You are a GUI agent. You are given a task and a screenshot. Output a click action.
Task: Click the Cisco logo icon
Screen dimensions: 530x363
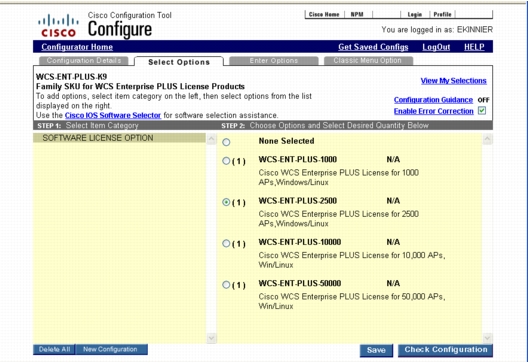pyautogui.click(x=58, y=25)
